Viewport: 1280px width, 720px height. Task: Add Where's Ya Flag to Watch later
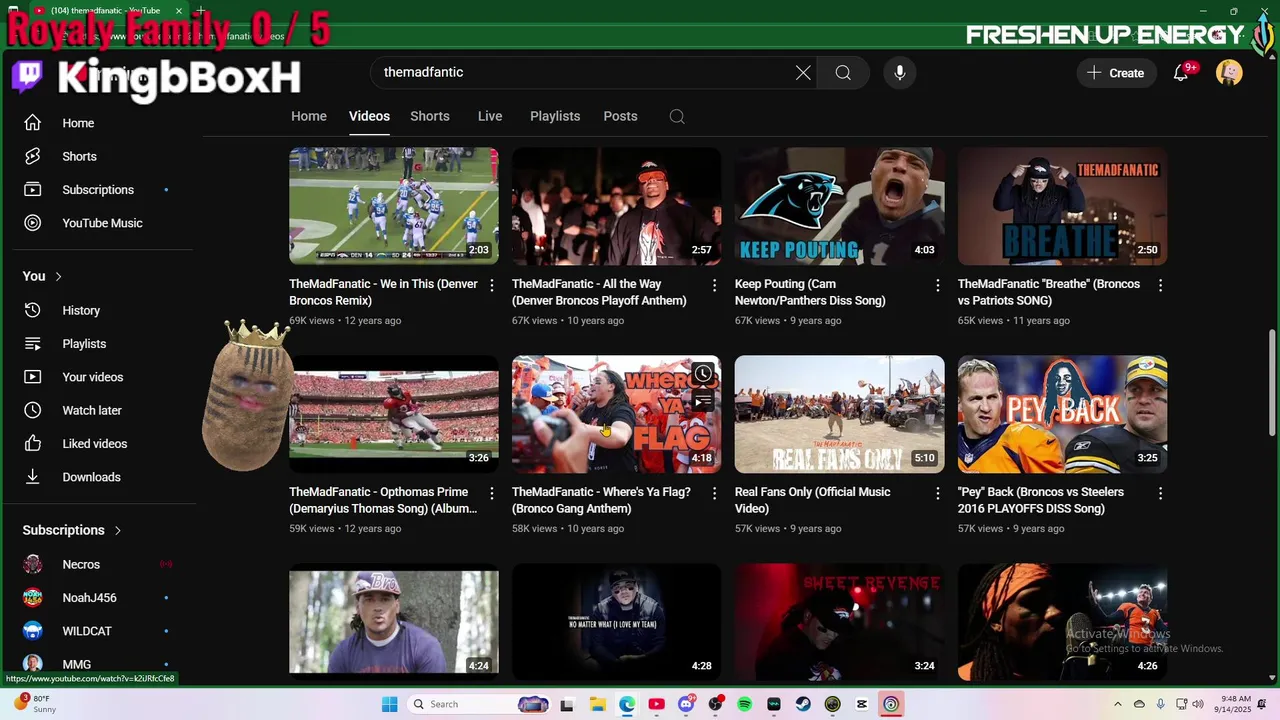click(703, 374)
